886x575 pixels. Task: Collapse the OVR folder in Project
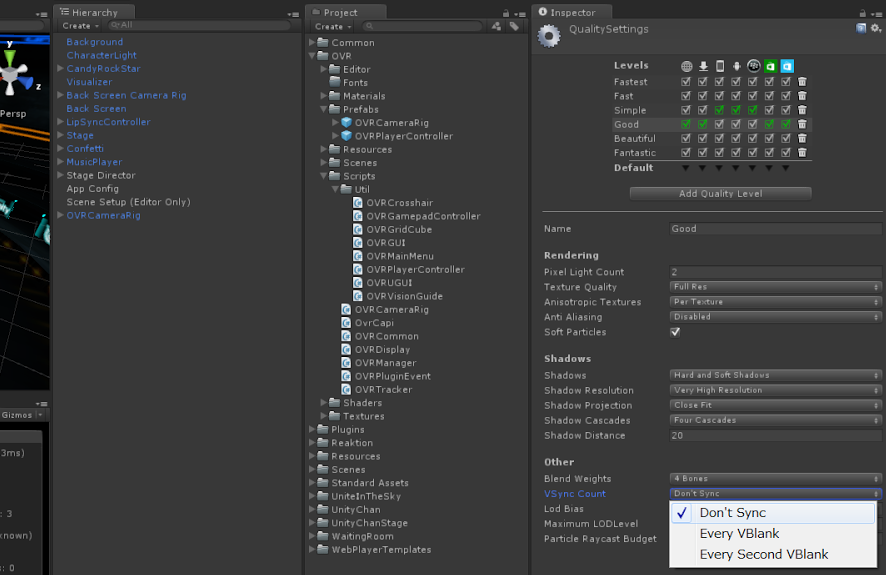pyautogui.click(x=312, y=56)
